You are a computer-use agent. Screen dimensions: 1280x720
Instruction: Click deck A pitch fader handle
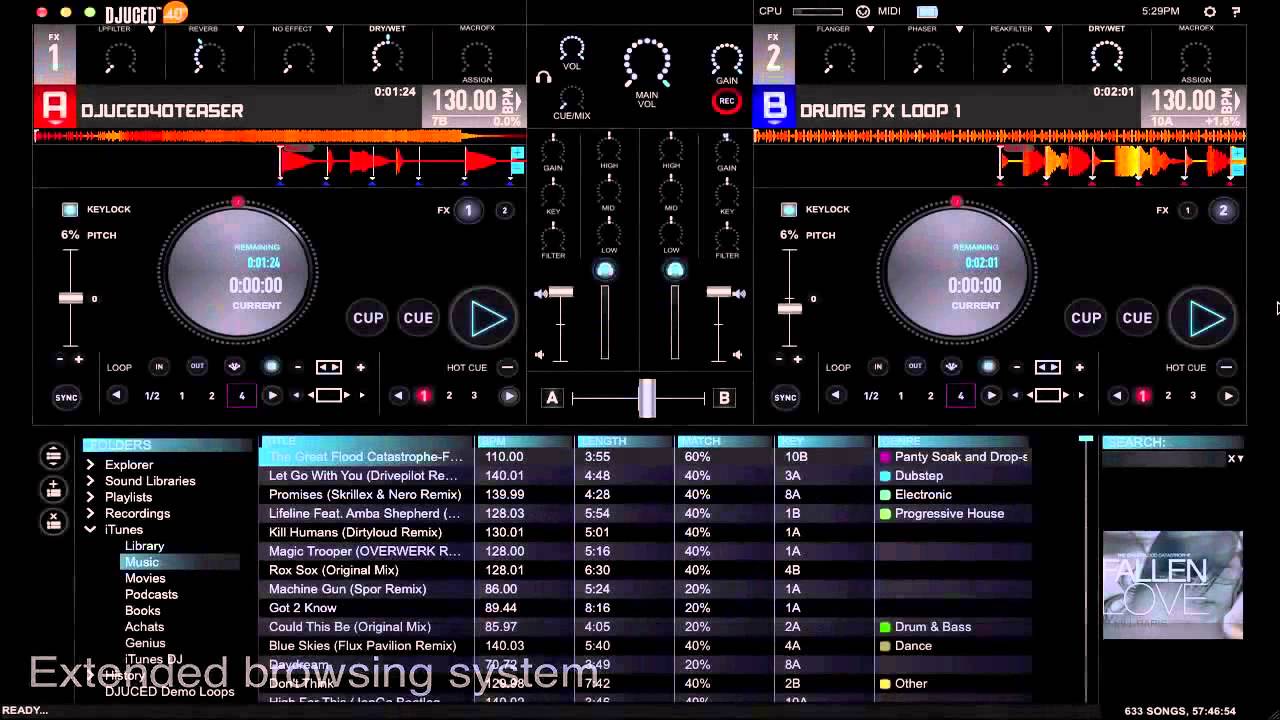tap(71, 298)
